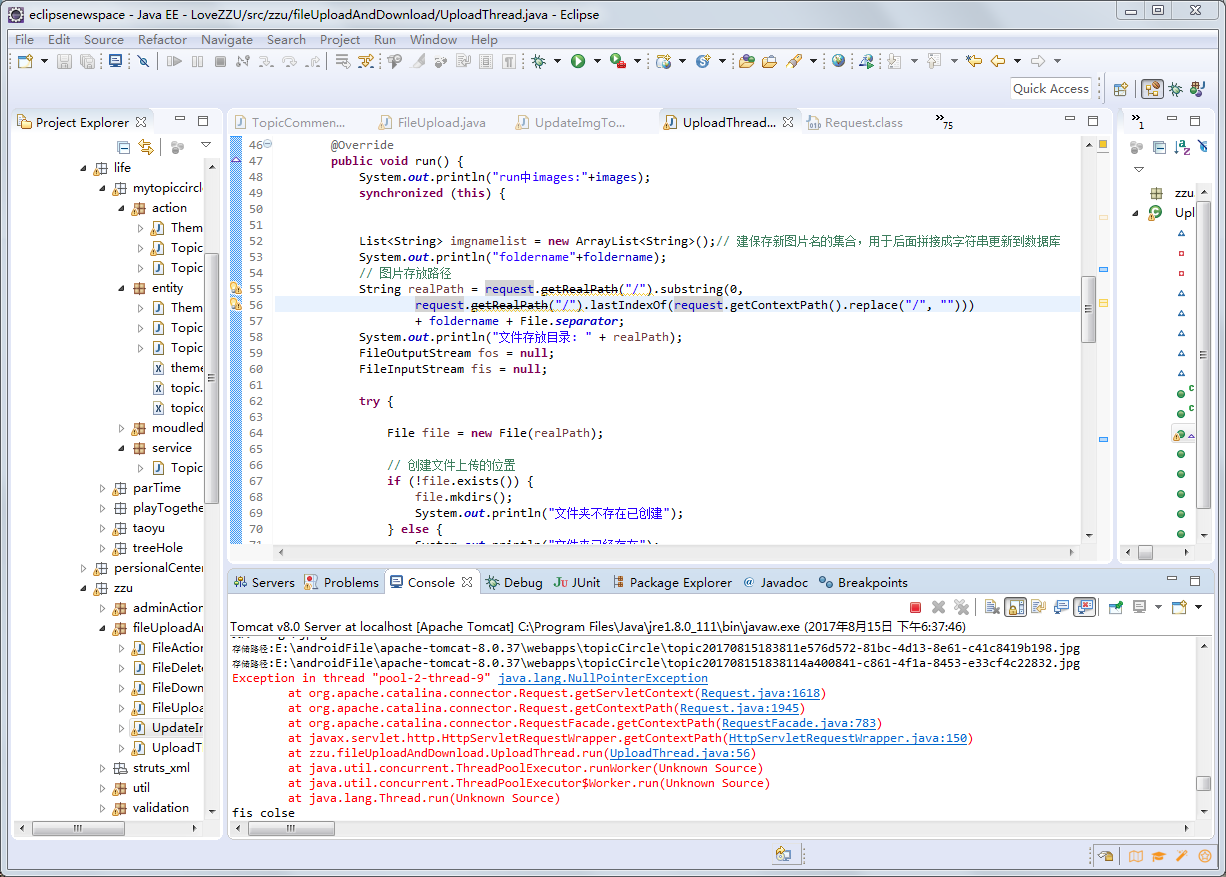Switch to the Debug perspective icon
Image resolution: width=1226 pixels, height=877 pixels.
(x=1175, y=89)
